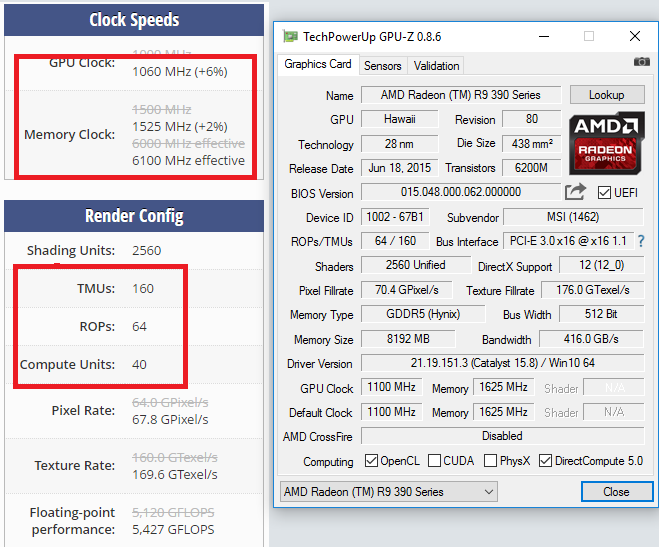Click the Shaders field 2560 Unified
The width and height of the screenshot is (659, 547).
[416, 265]
